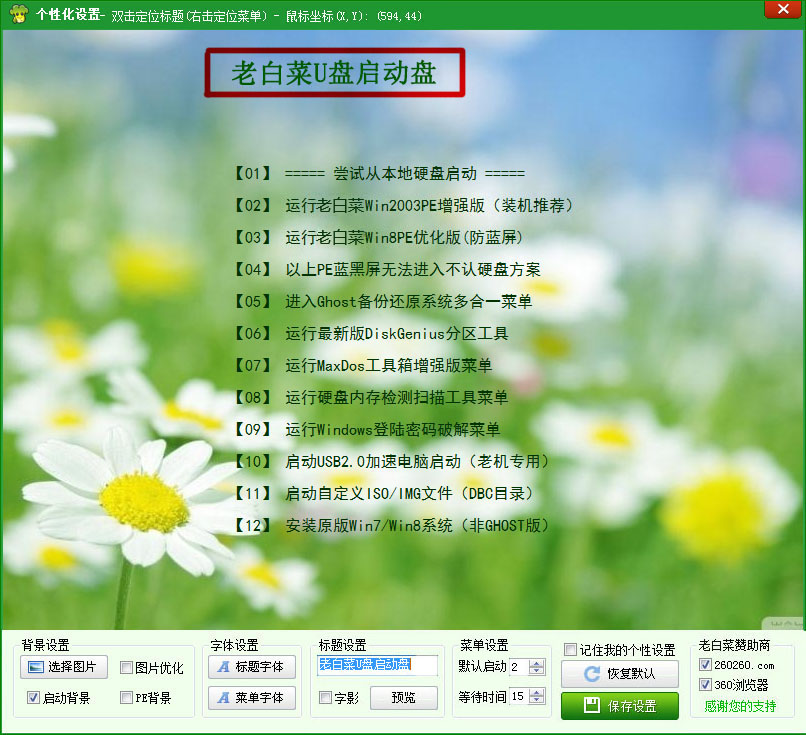
Task: Toggle the PE背景 checkbox
Action: click(127, 698)
